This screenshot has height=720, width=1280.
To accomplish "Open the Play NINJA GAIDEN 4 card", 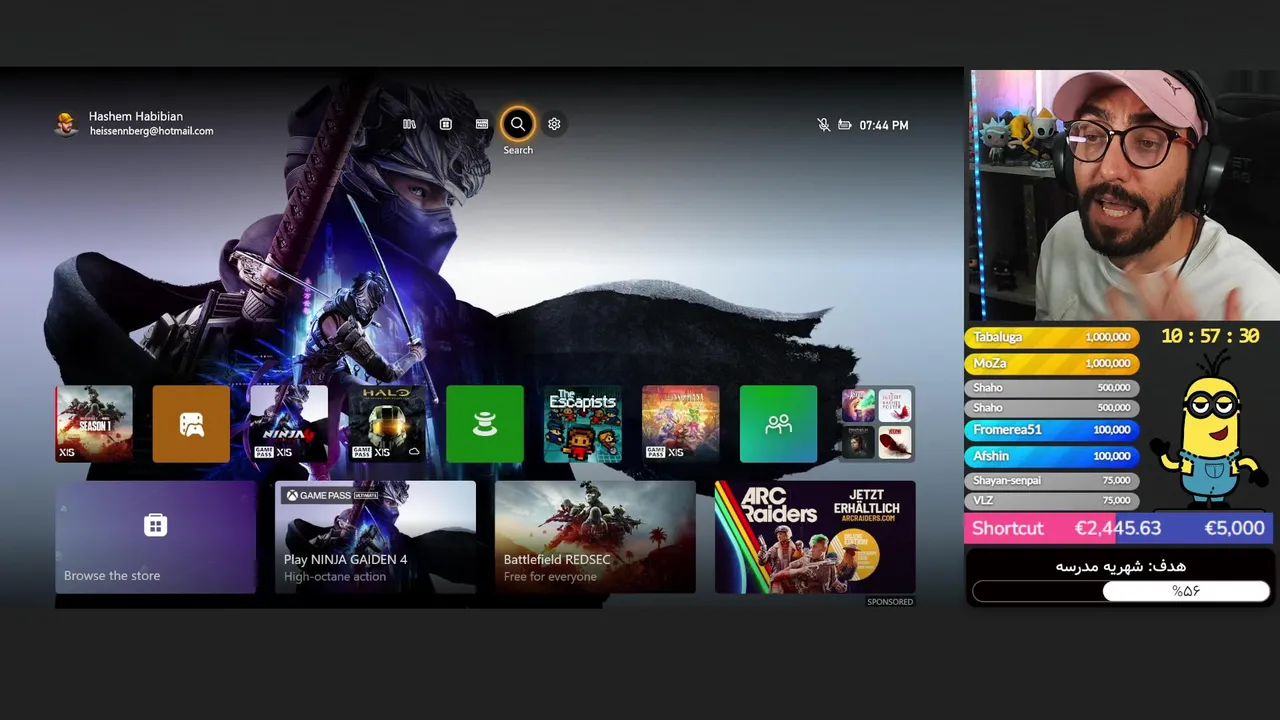I will pyautogui.click(x=376, y=538).
